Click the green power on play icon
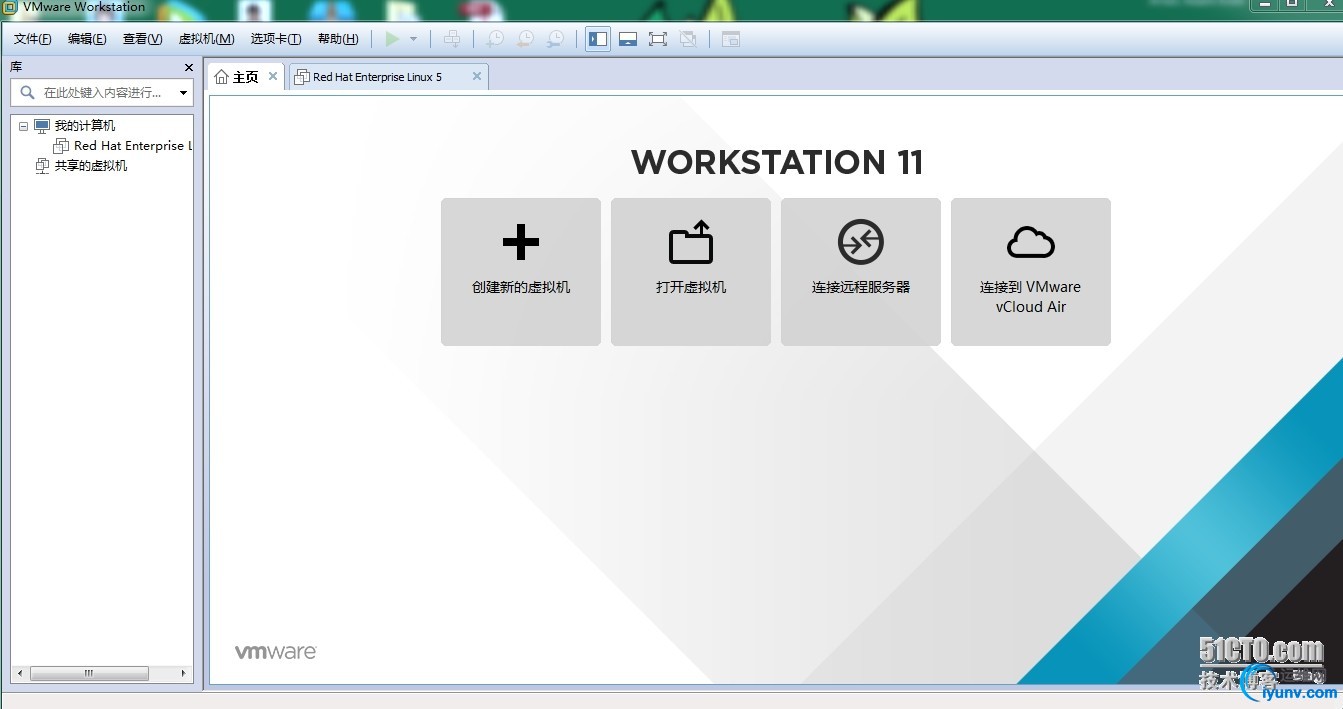 [392, 39]
